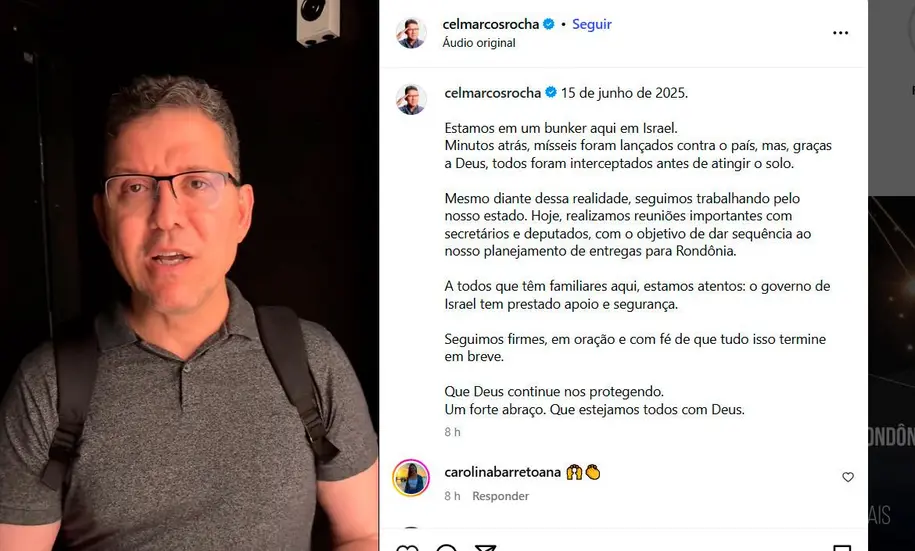
Task: Visit the carolinabarretoana username link
Action: (502, 472)
